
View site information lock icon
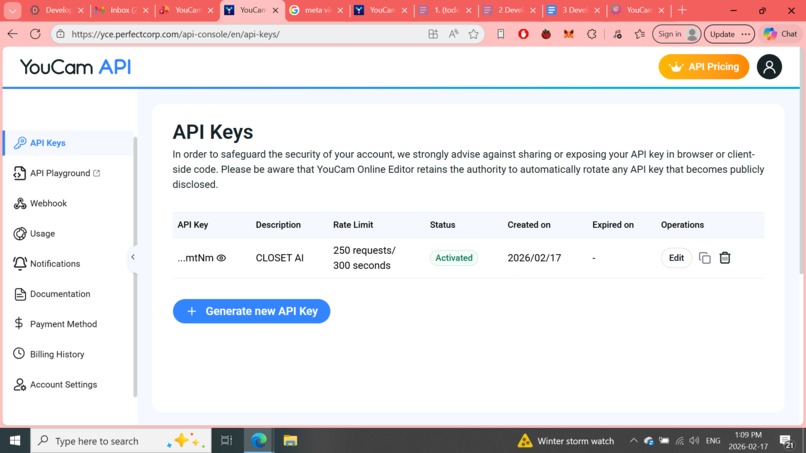tap(61, 34)
